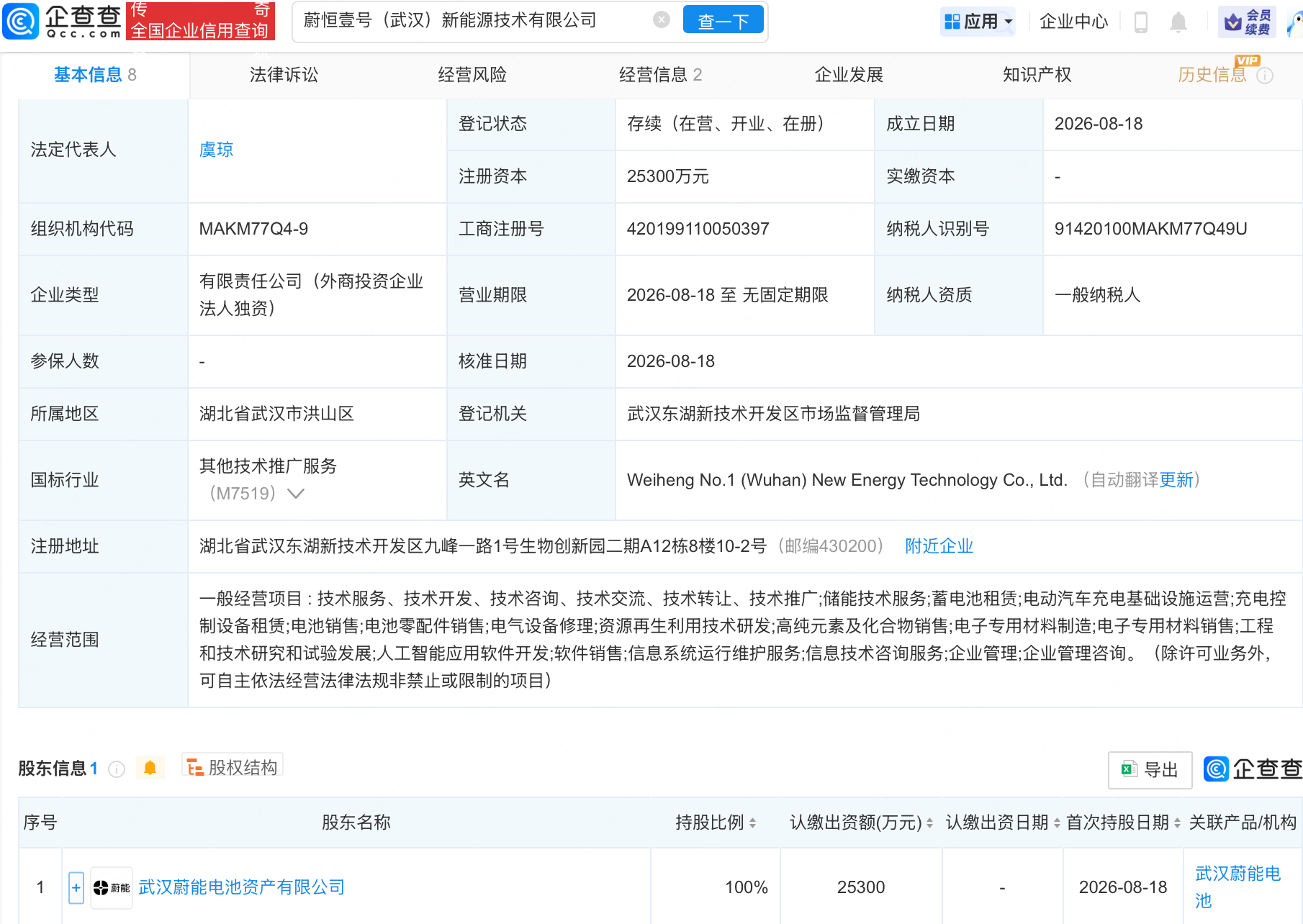The height and width of the screenshot is (924, 1303).
Task: Select the 经营信息 tab
Action: (x=660, y=75)
